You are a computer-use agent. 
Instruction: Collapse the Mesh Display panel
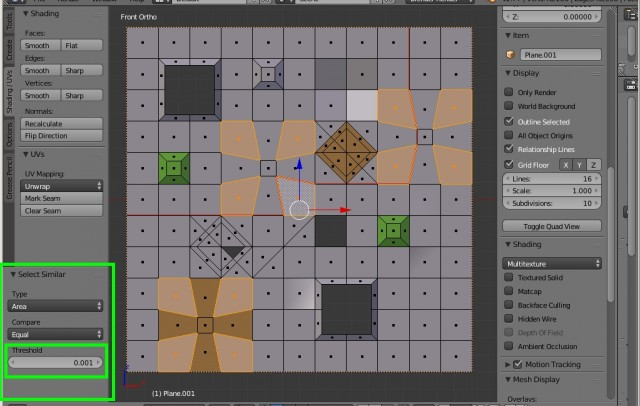(x=508, y=379)
